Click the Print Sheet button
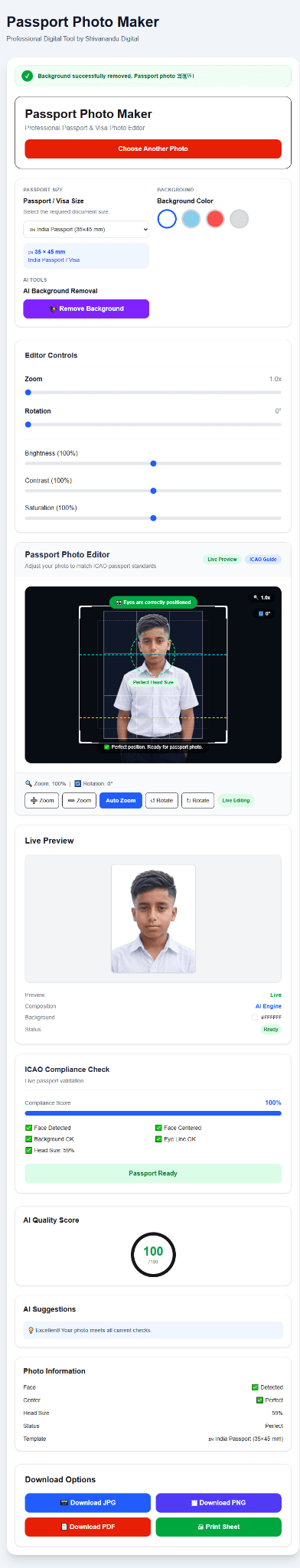Screen dimensions: 300x1568 tap(219, 1527)
